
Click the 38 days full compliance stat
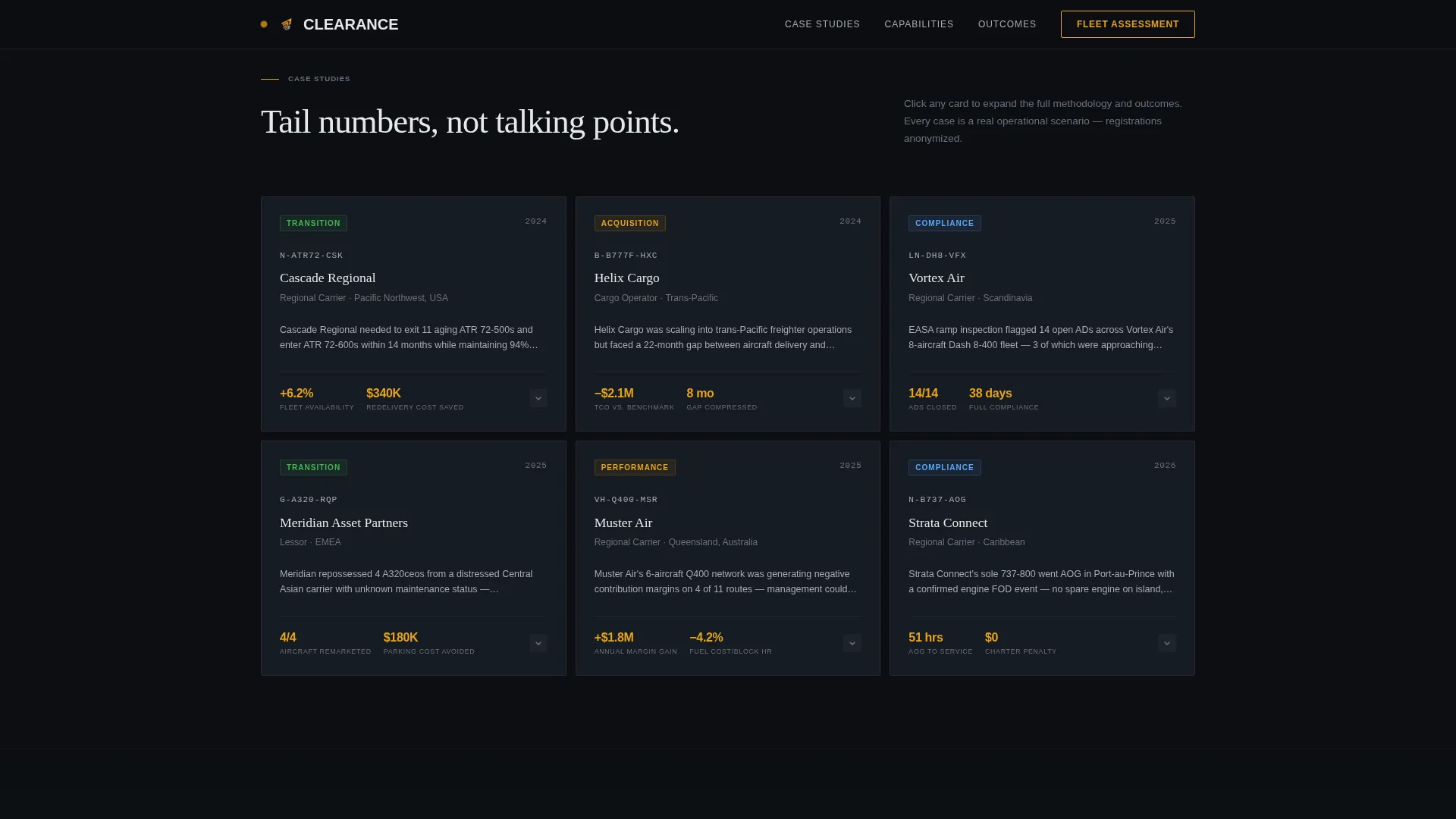(x=1004, y=399)
